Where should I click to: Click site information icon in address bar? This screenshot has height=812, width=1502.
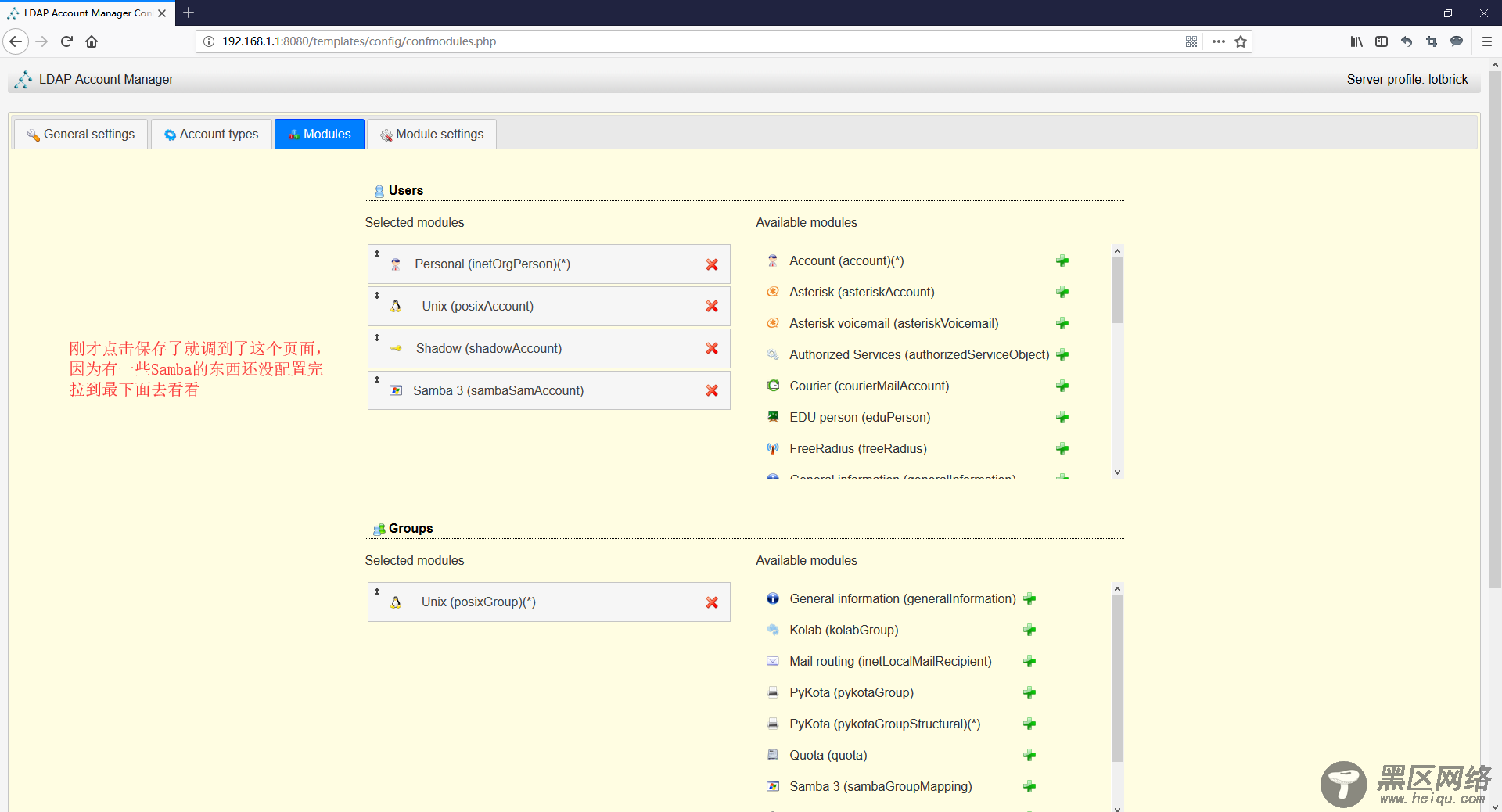click(x=209, y=41)
